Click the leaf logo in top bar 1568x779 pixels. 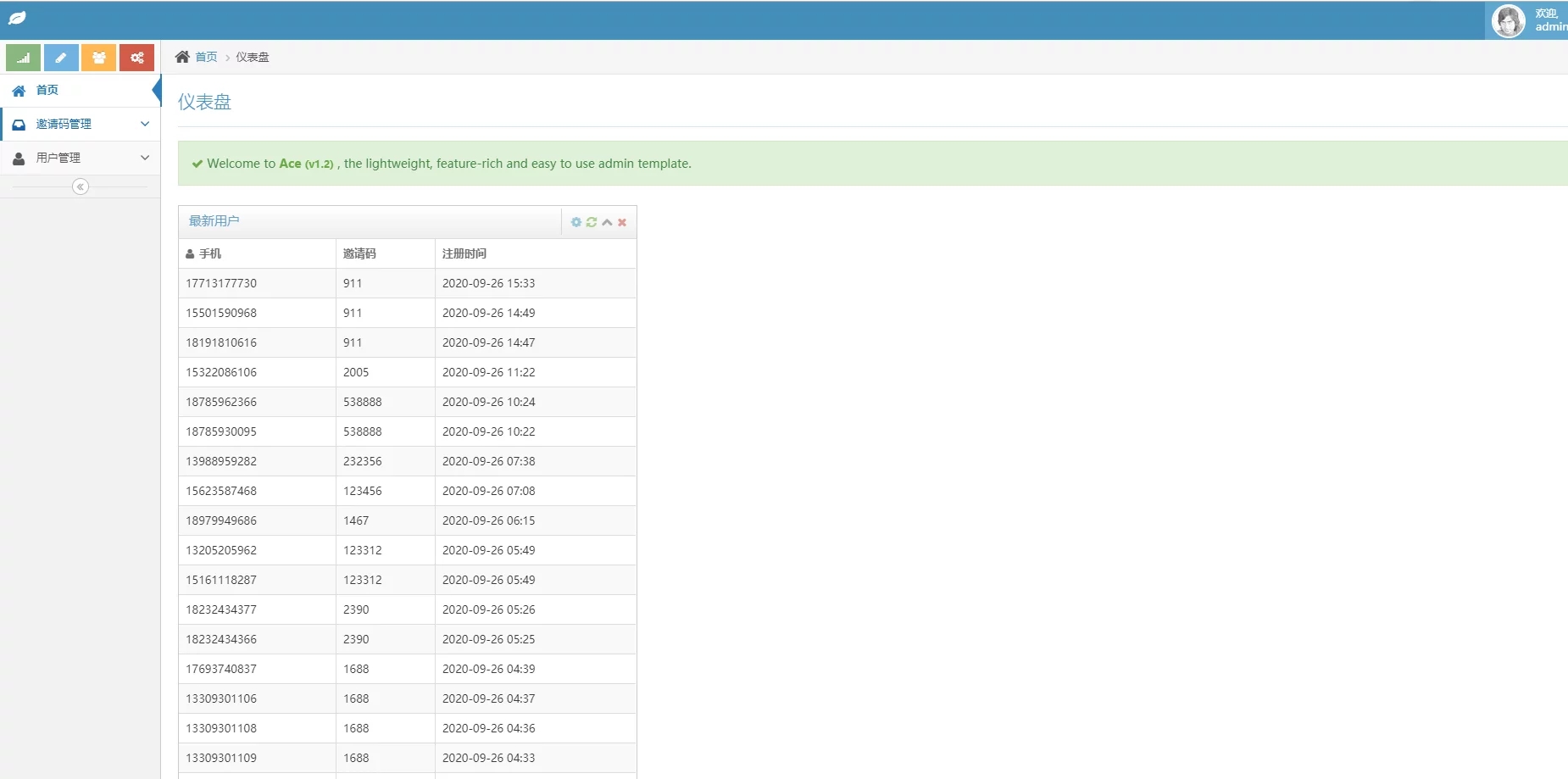pos(17,19)
